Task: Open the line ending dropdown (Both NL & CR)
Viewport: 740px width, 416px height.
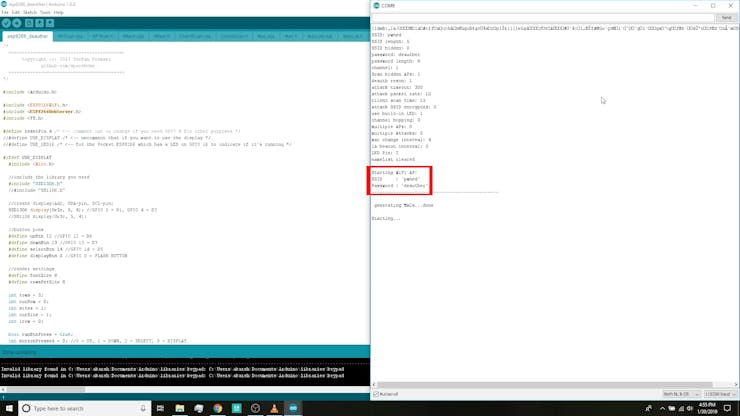Action: click(681, 394)
